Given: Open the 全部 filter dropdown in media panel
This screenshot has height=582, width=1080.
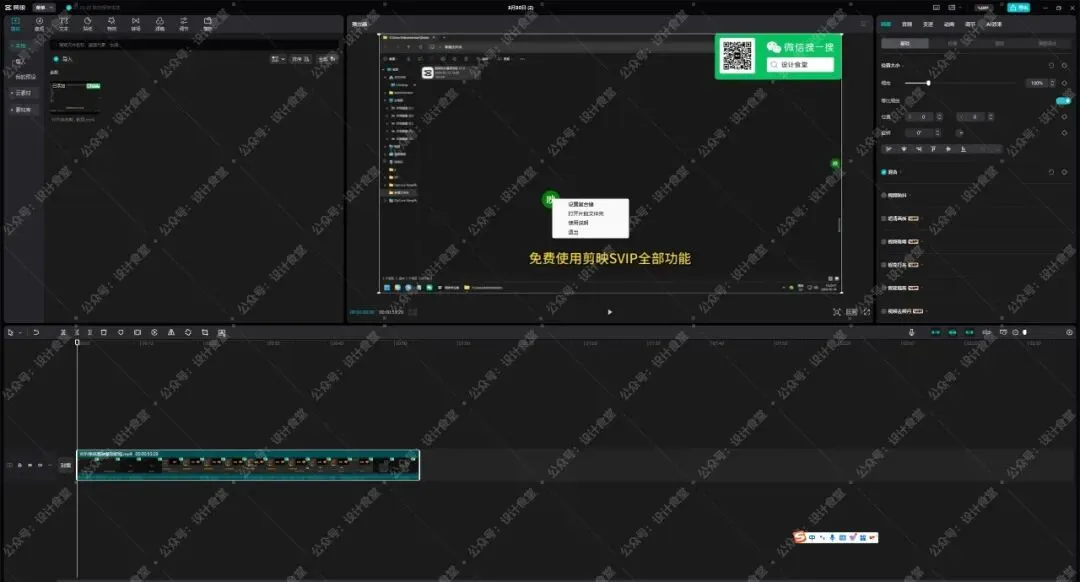Looking at the screenshot, I should [x=326, y=59].
